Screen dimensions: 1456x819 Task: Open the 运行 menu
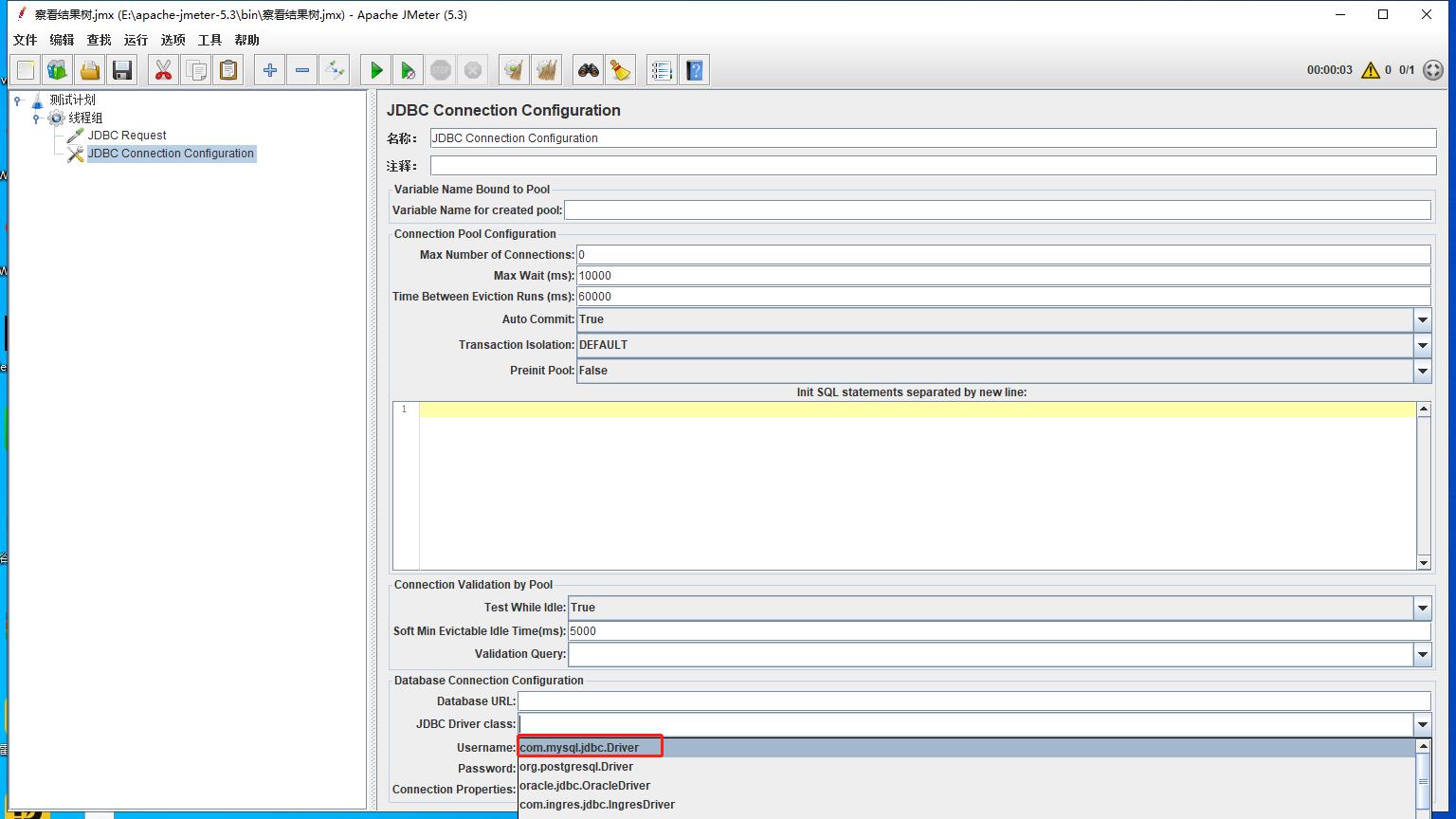click(x=136, y=40)
